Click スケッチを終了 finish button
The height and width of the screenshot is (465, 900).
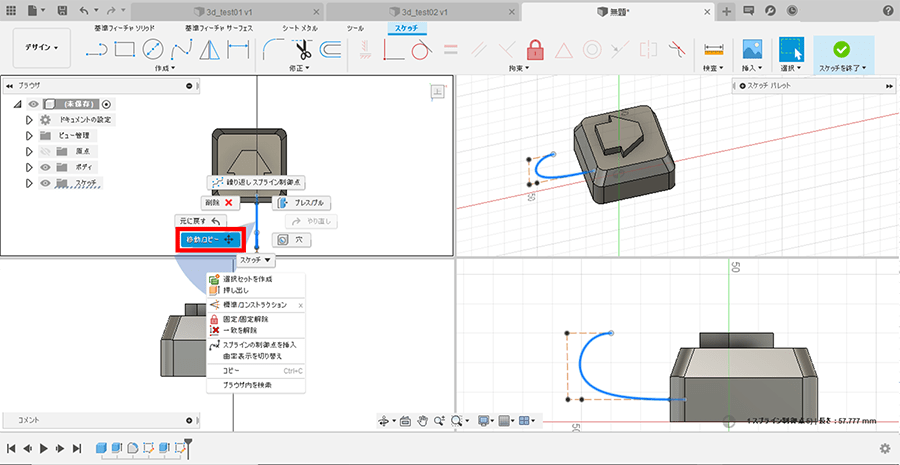(x=843, y=56)
